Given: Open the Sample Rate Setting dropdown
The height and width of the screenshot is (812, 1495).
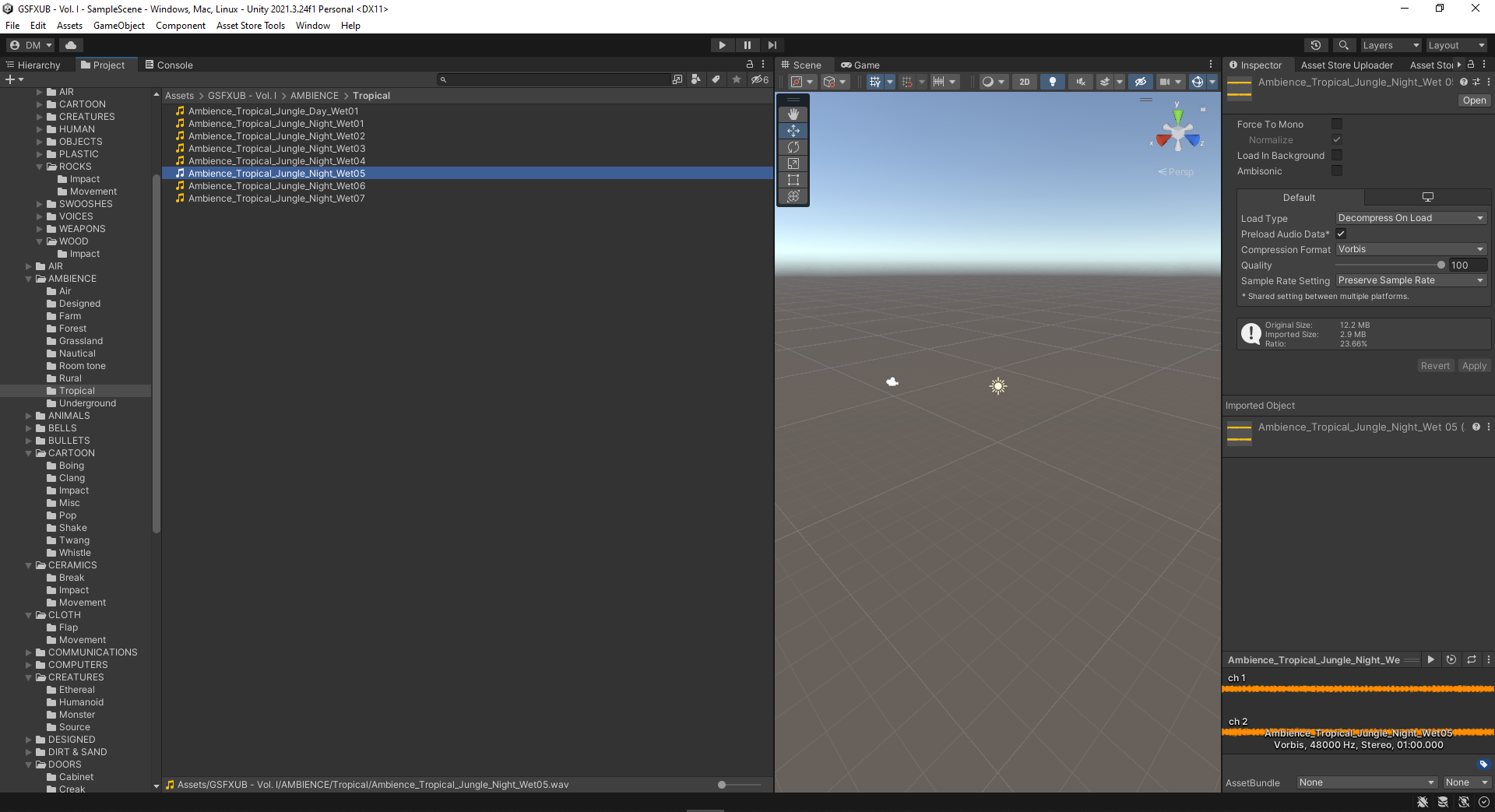Looking at the screenshot, I should [1411, 280].
